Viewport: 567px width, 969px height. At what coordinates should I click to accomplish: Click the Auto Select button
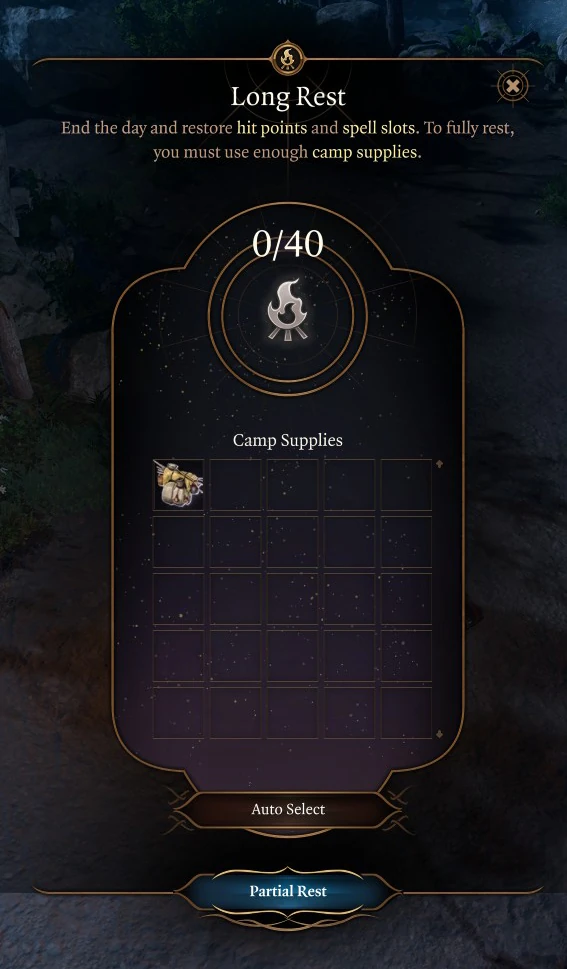click(288, 809)
